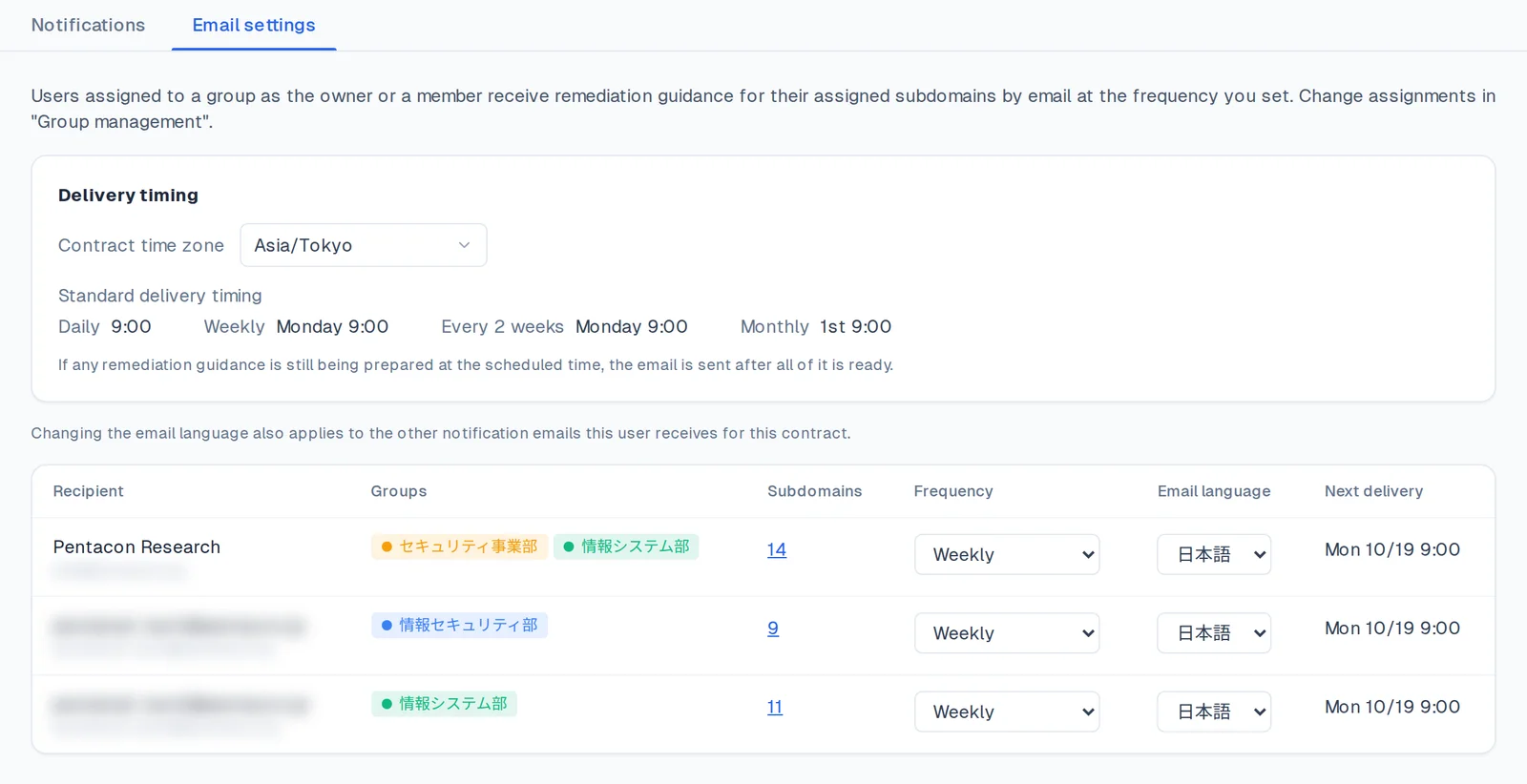Open Frequency dropdown in the 情報セキュリティ部 row

[1007, 633]
